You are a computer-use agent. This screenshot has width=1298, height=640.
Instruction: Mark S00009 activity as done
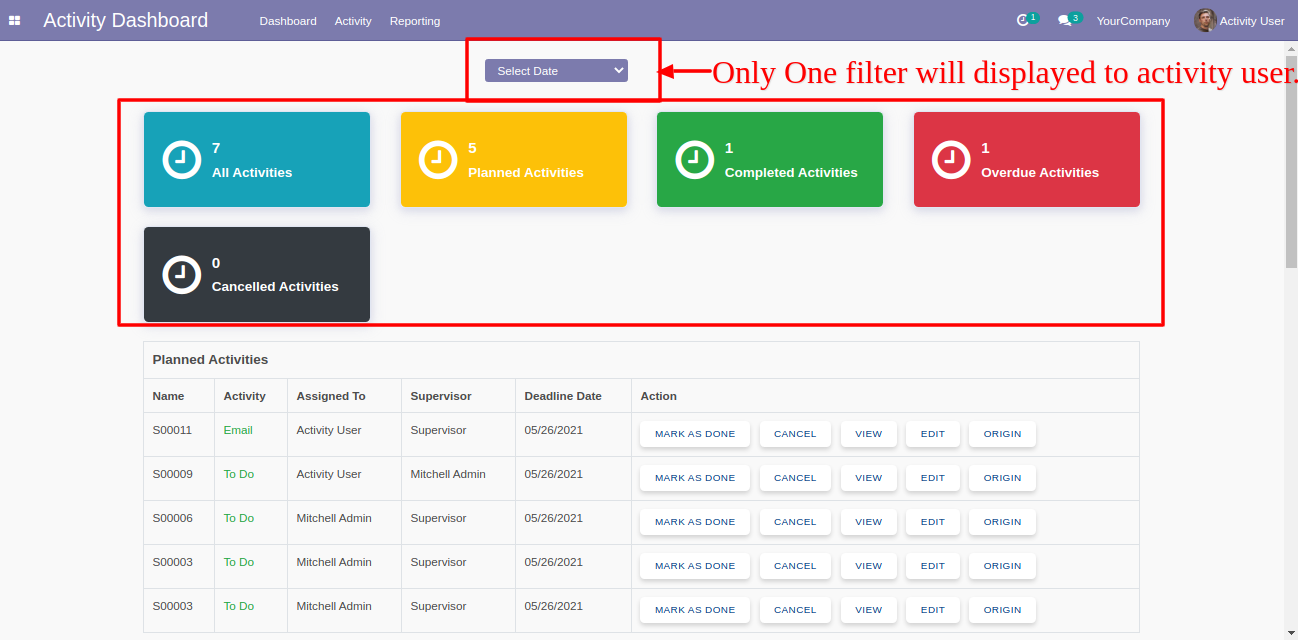[695, 478]
